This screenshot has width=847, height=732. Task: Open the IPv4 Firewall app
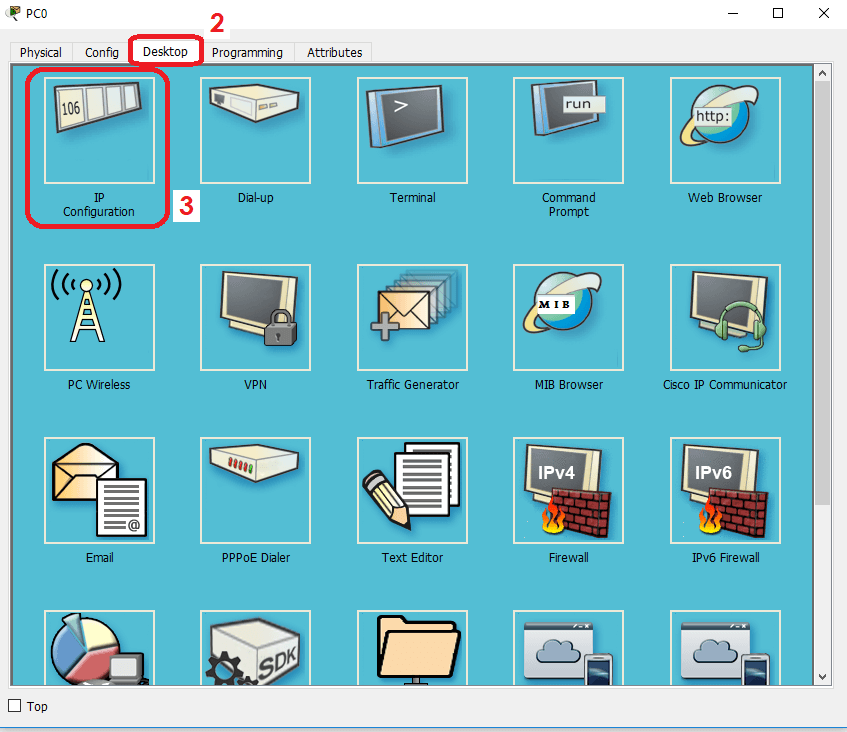pyautogui.click(x=568, y=491)
